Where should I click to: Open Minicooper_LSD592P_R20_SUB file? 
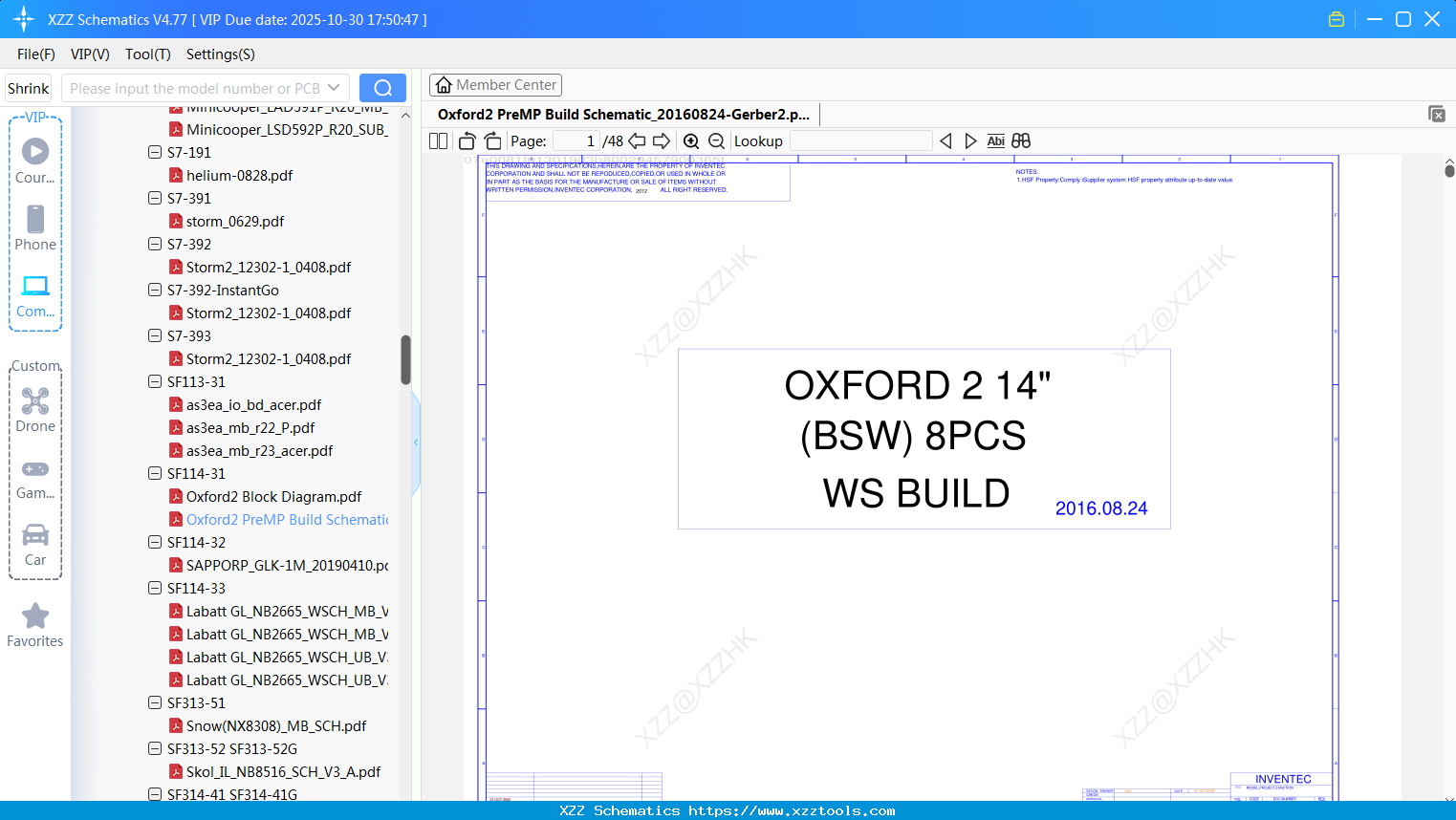point(287,130)
